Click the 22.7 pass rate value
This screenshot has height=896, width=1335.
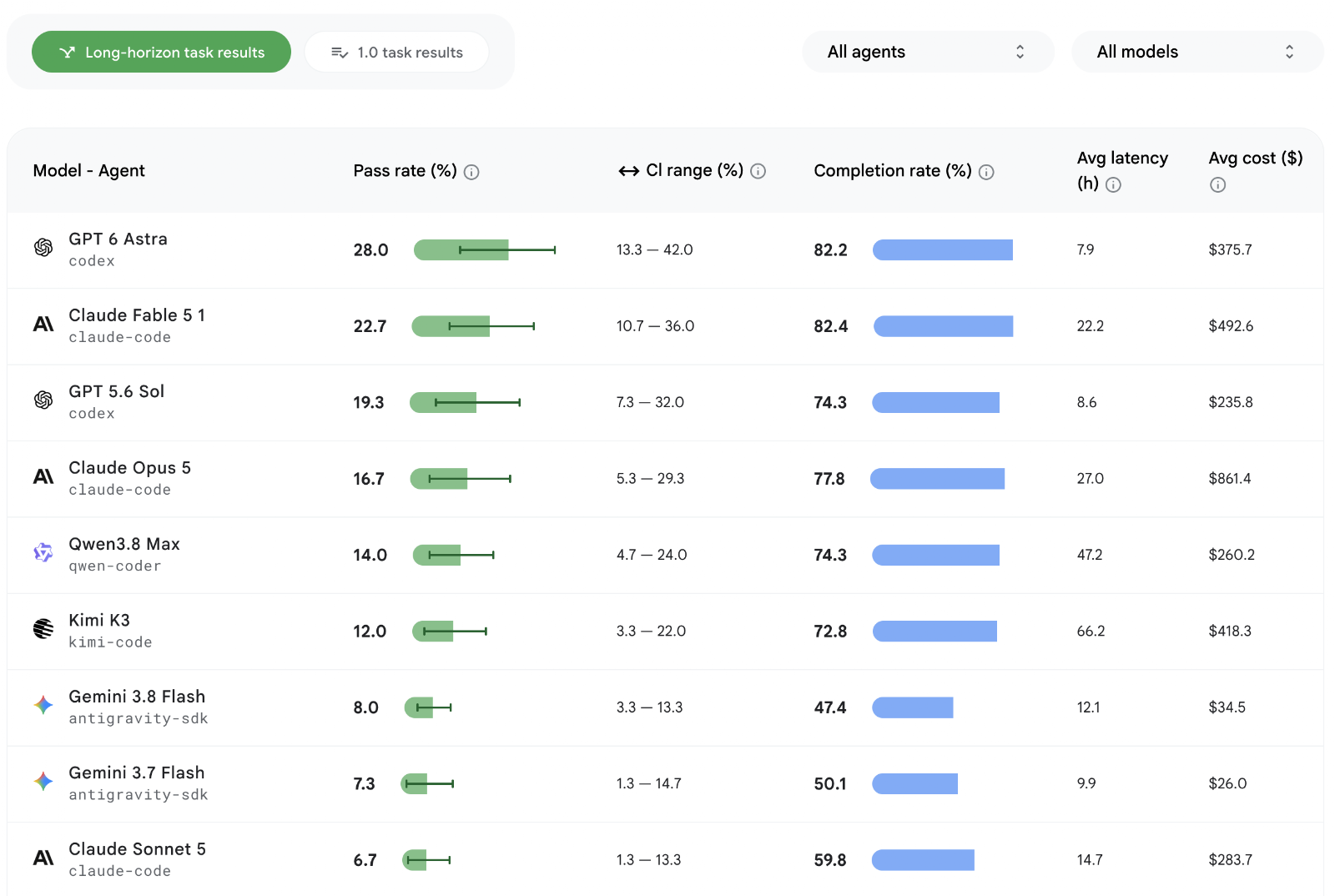coord(370,326)
